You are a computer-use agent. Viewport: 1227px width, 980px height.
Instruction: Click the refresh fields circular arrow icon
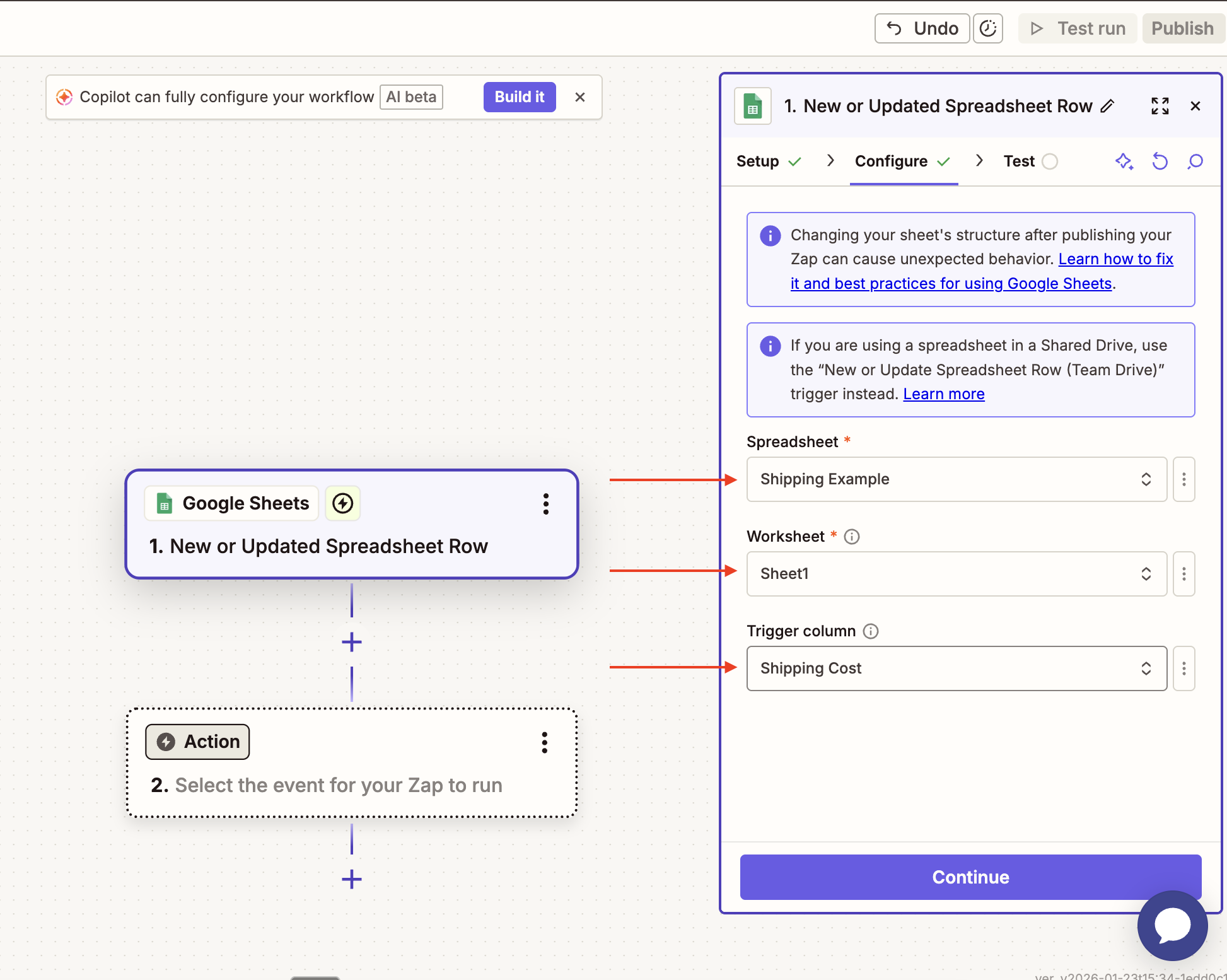[x=1160, y=161]
